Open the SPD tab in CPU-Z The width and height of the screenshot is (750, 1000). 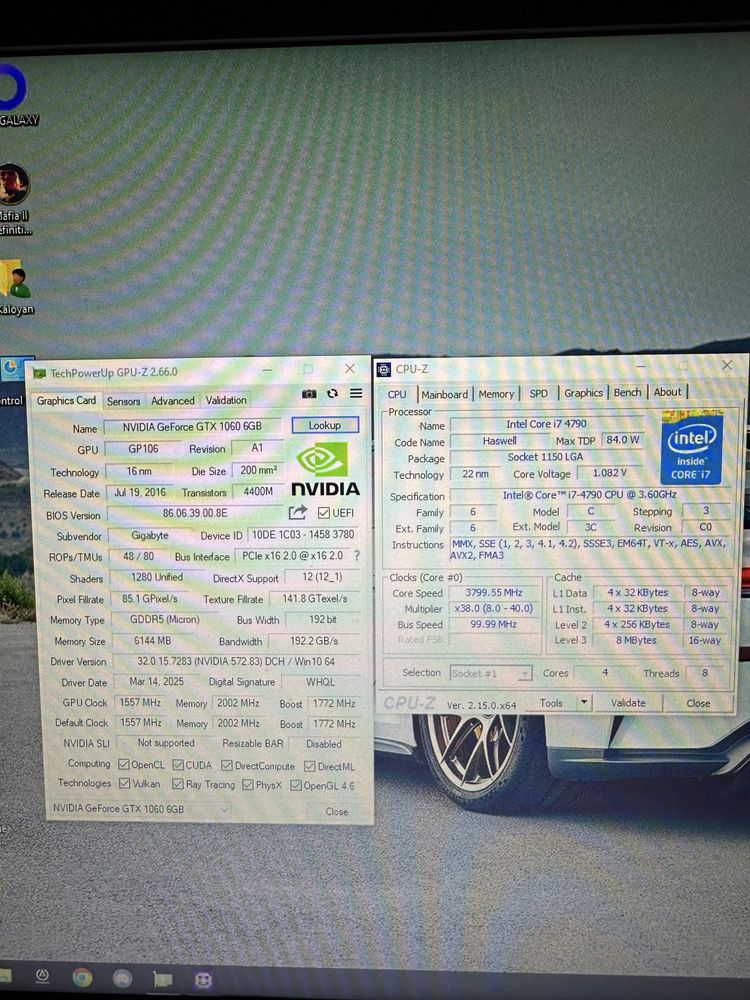[539, 393]
